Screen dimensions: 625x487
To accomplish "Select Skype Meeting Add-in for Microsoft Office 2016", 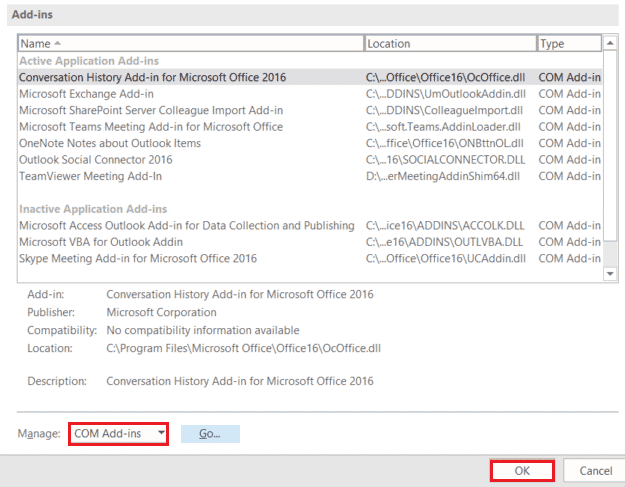I will (x=310, y=259).
